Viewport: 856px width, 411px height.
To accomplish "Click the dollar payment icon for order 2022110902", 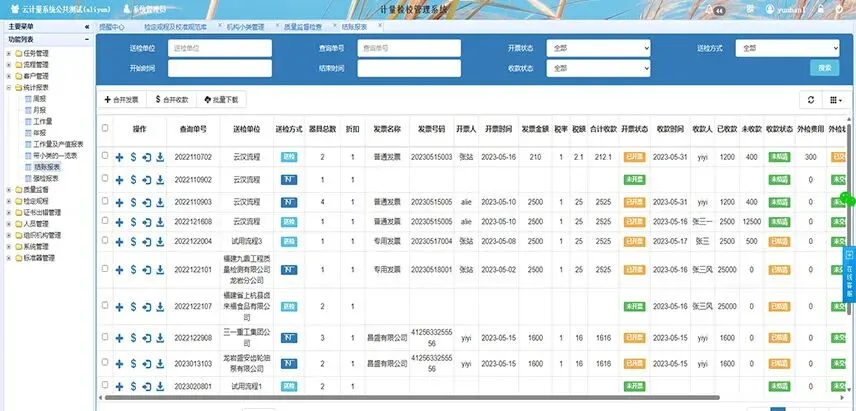I will (133, 180).
